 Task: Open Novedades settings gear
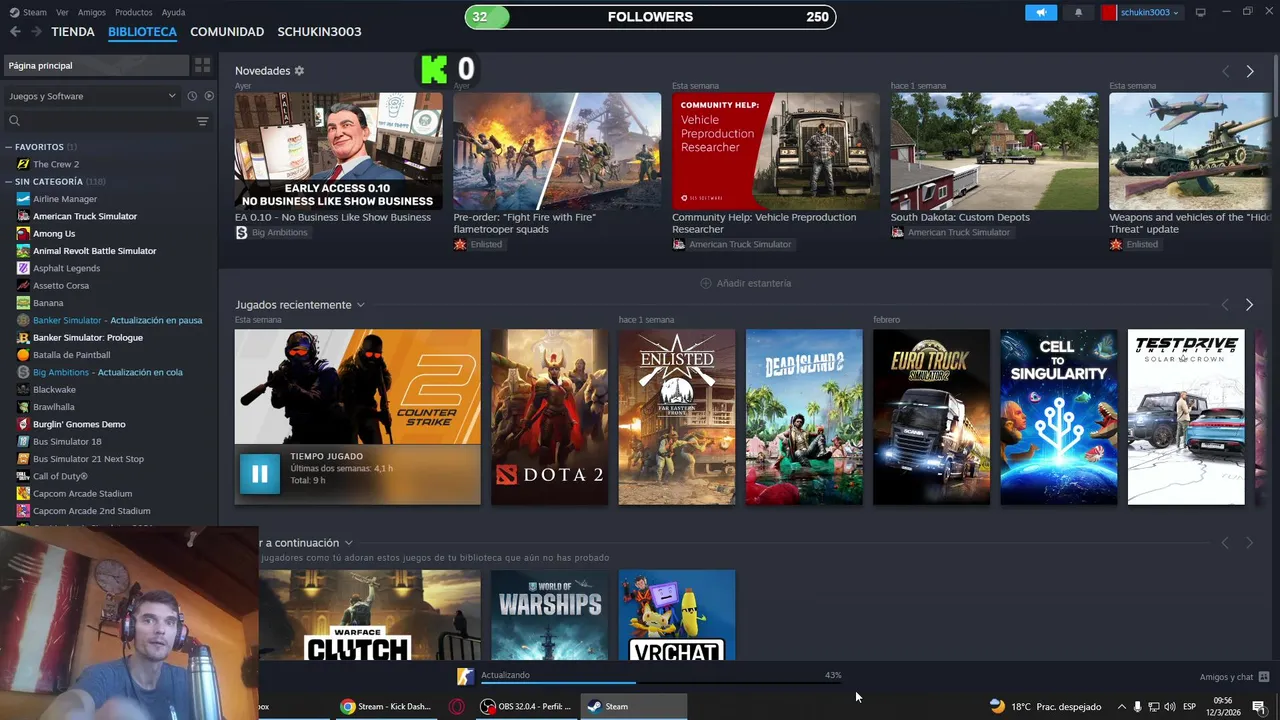tap(299, 71)
